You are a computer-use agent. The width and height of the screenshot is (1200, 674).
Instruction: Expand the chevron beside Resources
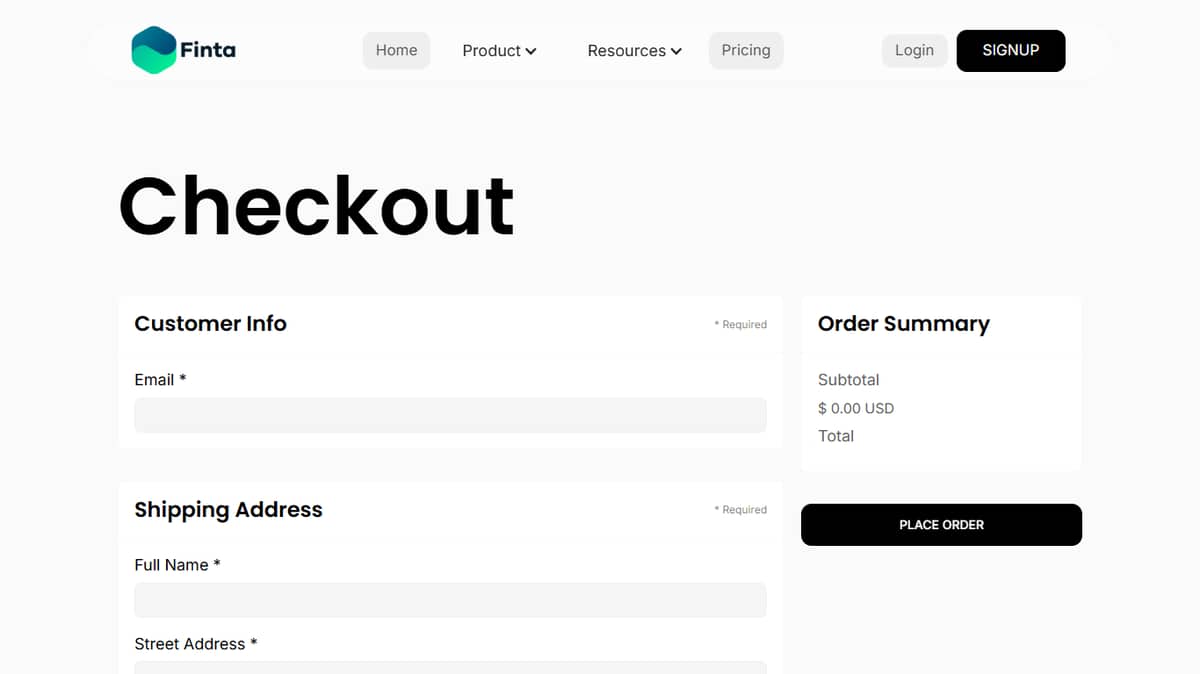[676, 51]
